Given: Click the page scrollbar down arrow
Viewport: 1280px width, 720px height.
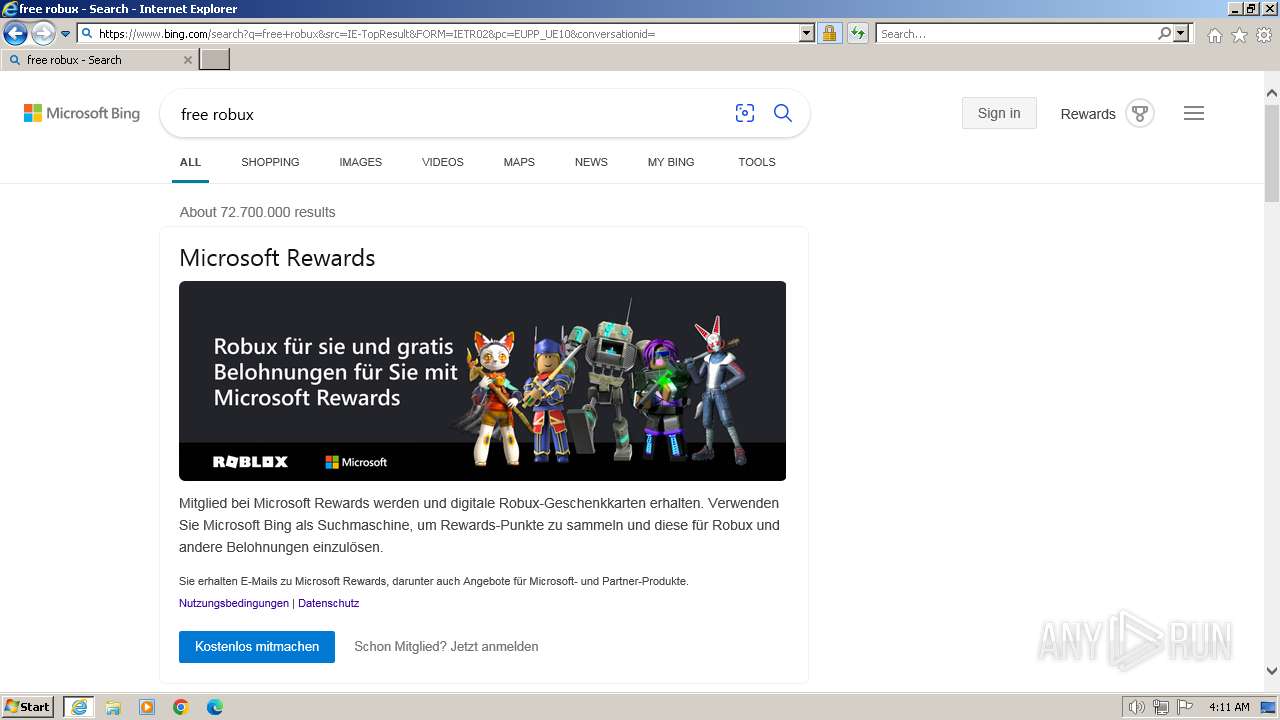Looking at the screenshot, I should 1271,671.
